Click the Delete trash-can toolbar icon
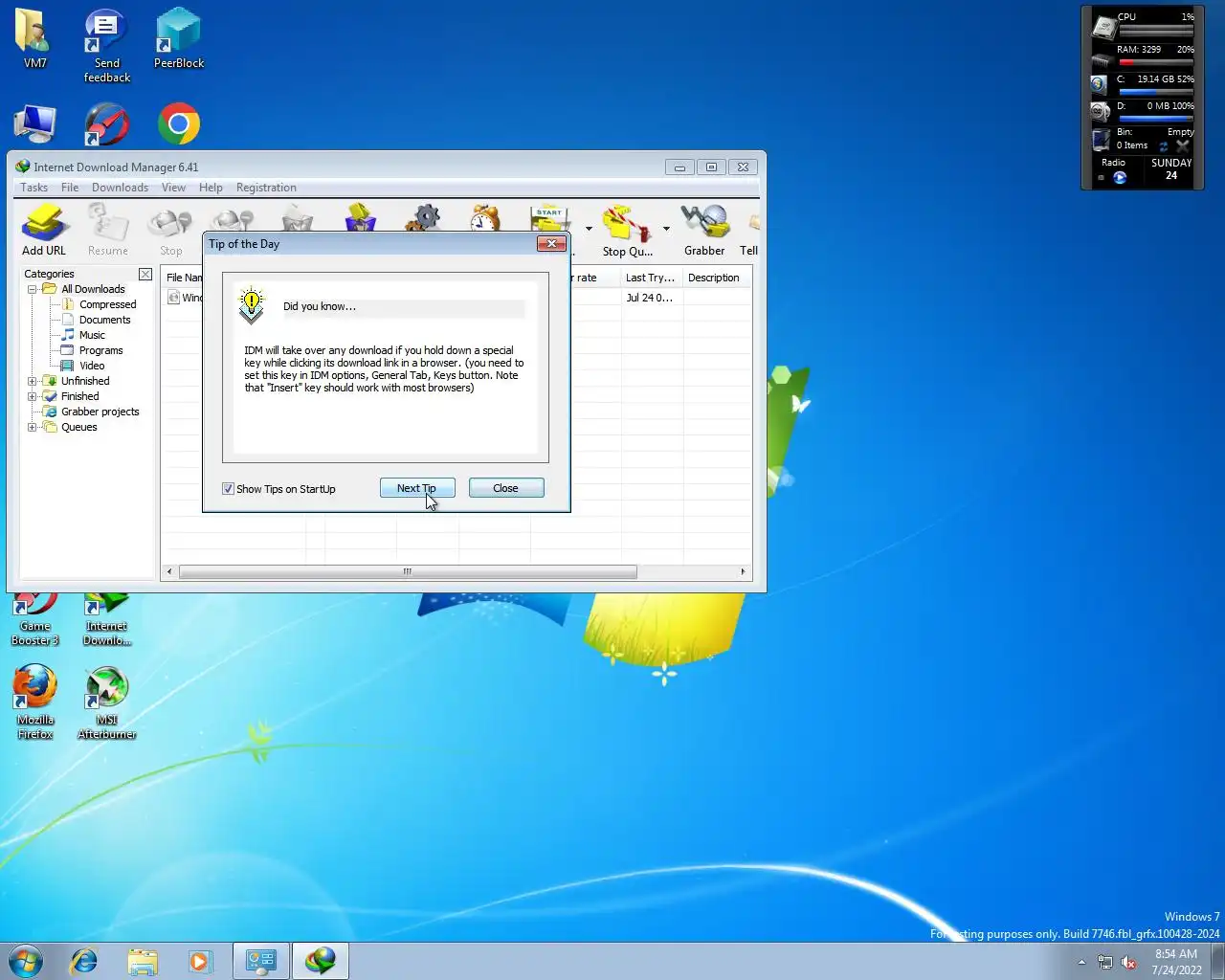 coord(298,219)
